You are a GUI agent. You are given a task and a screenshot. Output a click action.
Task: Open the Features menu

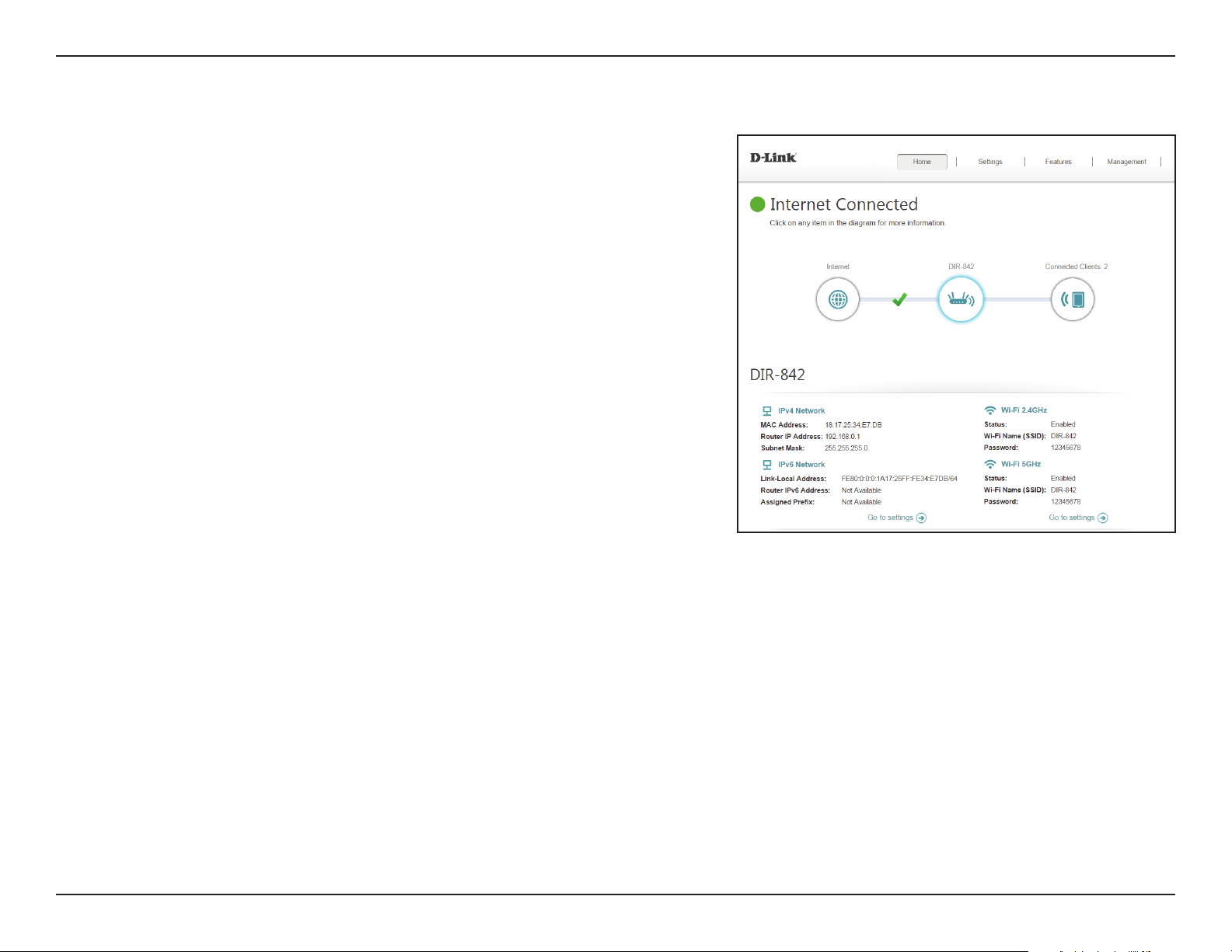1058,162
